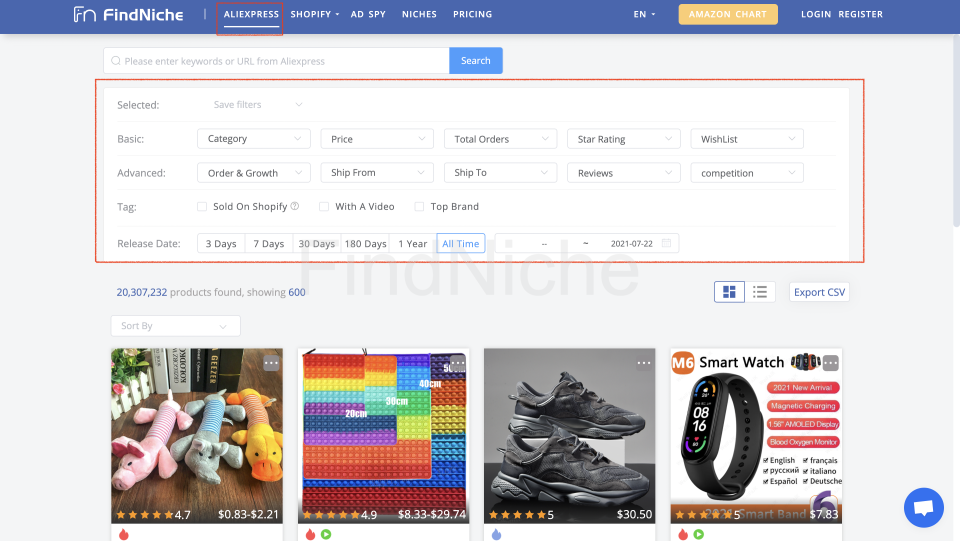Click the green video icon under pop-it card

click(326, 534)
